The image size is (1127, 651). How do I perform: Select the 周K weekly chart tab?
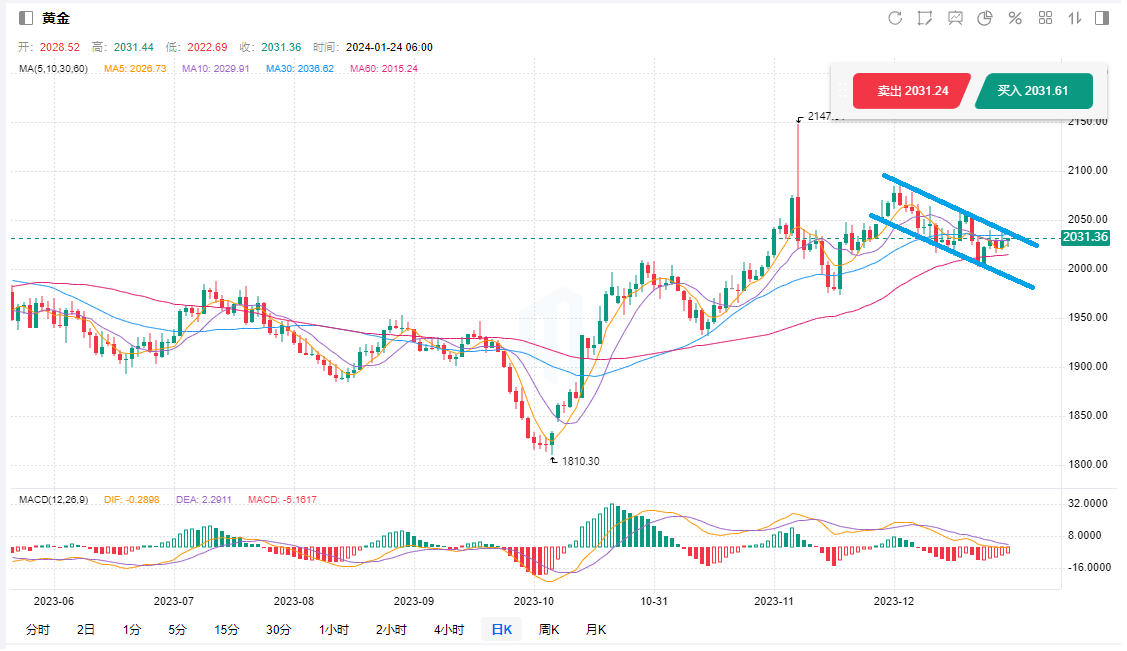tap(549, 629)
